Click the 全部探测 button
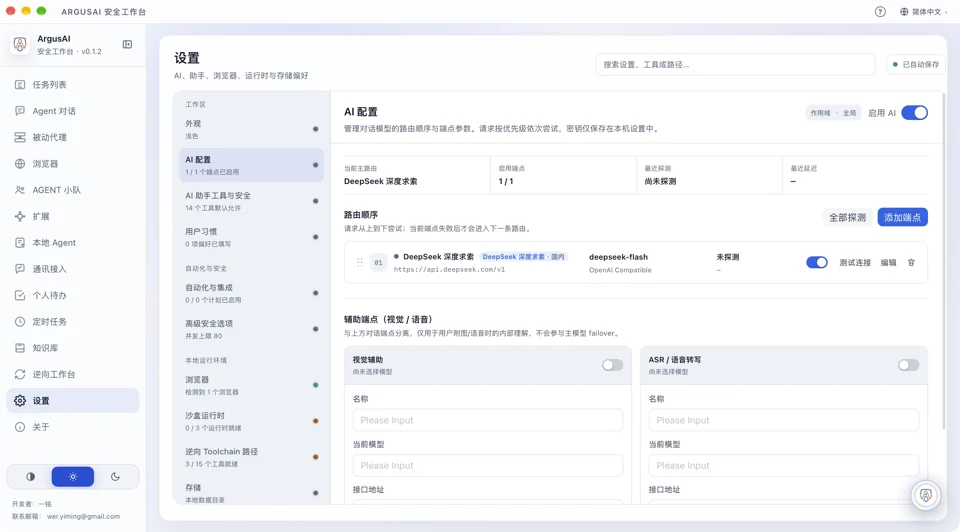This screenshot has height=532, width=960. coord(847,217)
